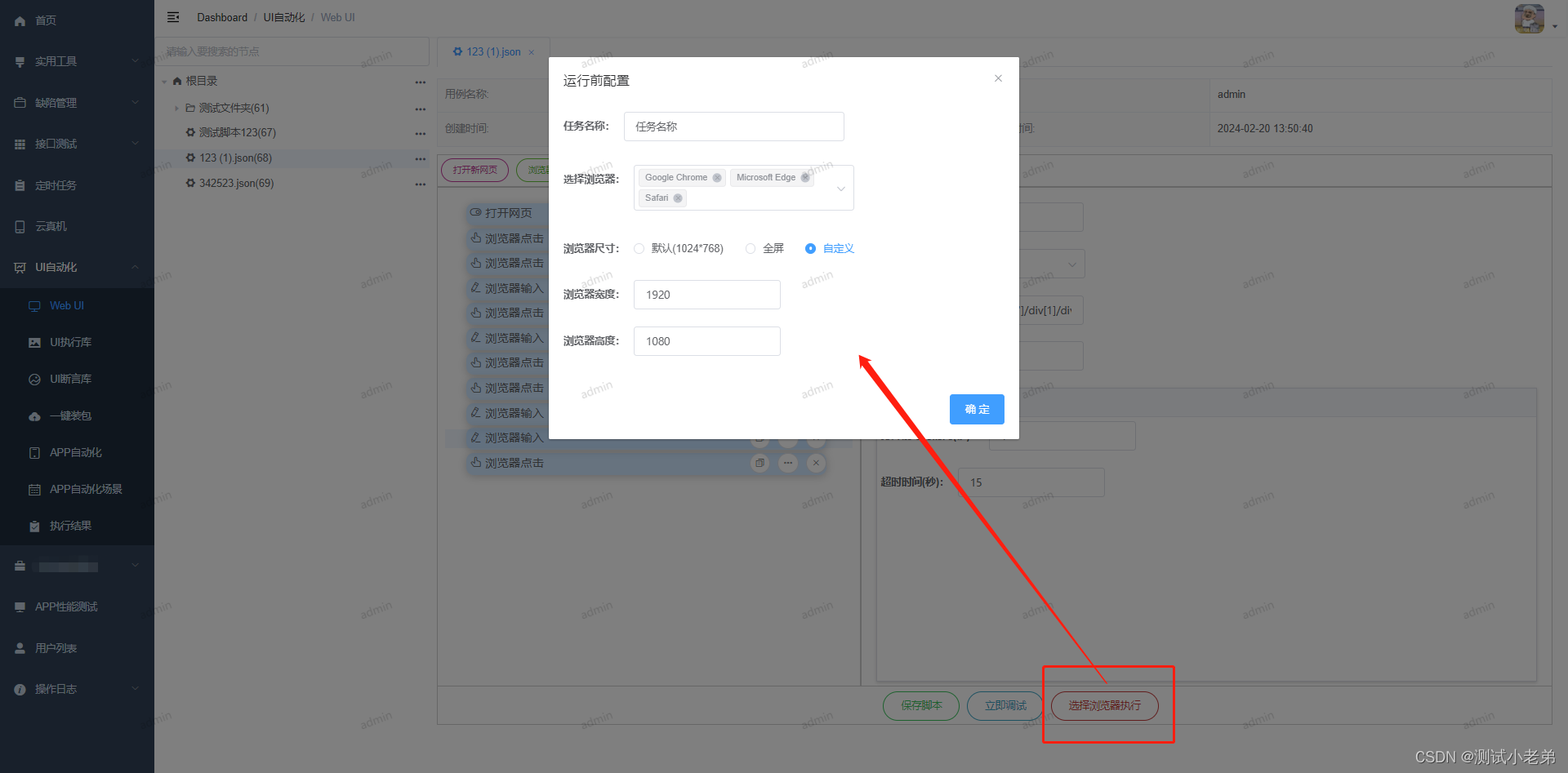The width and height of the screenshot is (1568, 773).
Task: Collapse the UI自动化 sidebar menu chevron
Action: [136, 267]
